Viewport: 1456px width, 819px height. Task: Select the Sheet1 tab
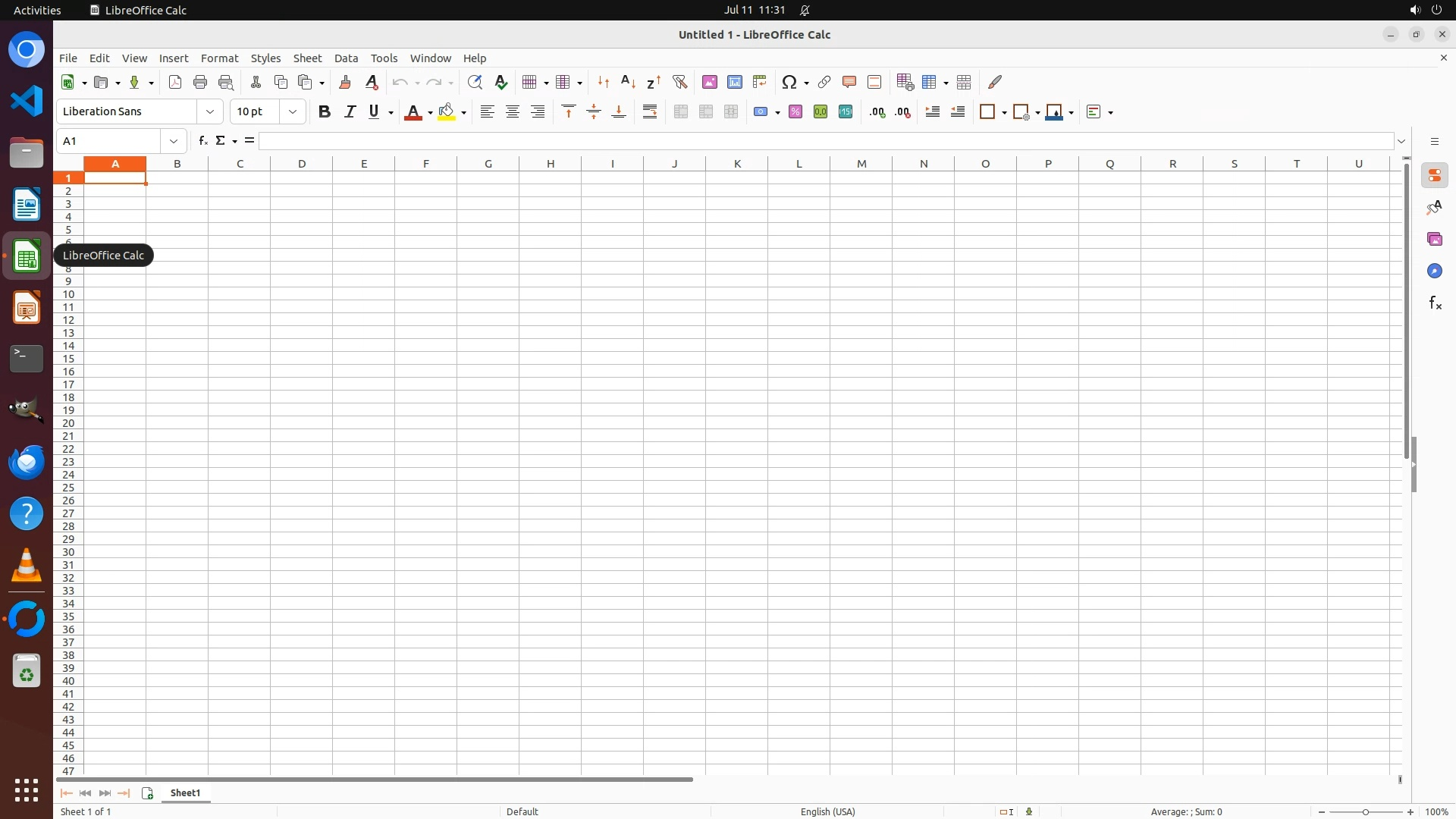(186, 793)
